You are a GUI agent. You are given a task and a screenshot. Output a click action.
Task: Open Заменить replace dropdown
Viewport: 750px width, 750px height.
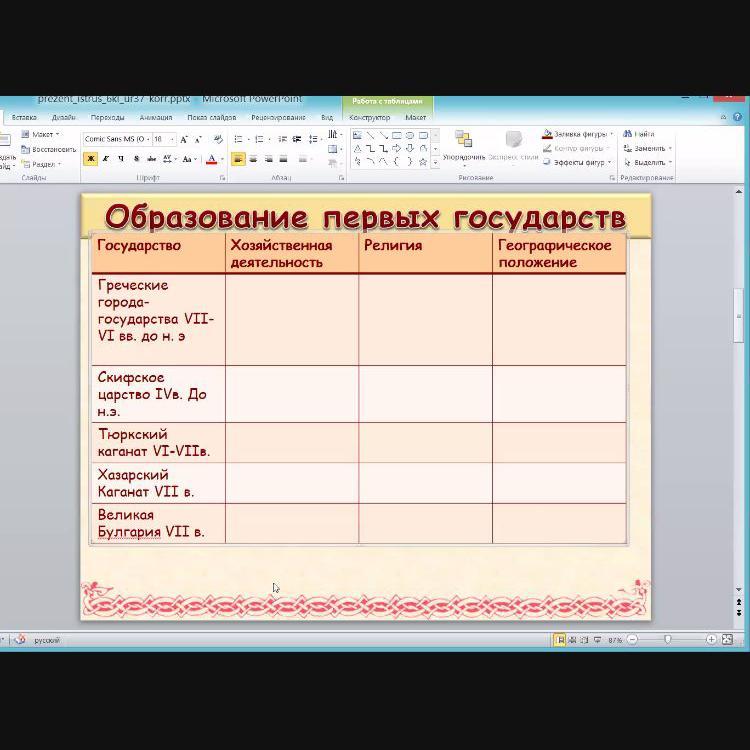648,148
